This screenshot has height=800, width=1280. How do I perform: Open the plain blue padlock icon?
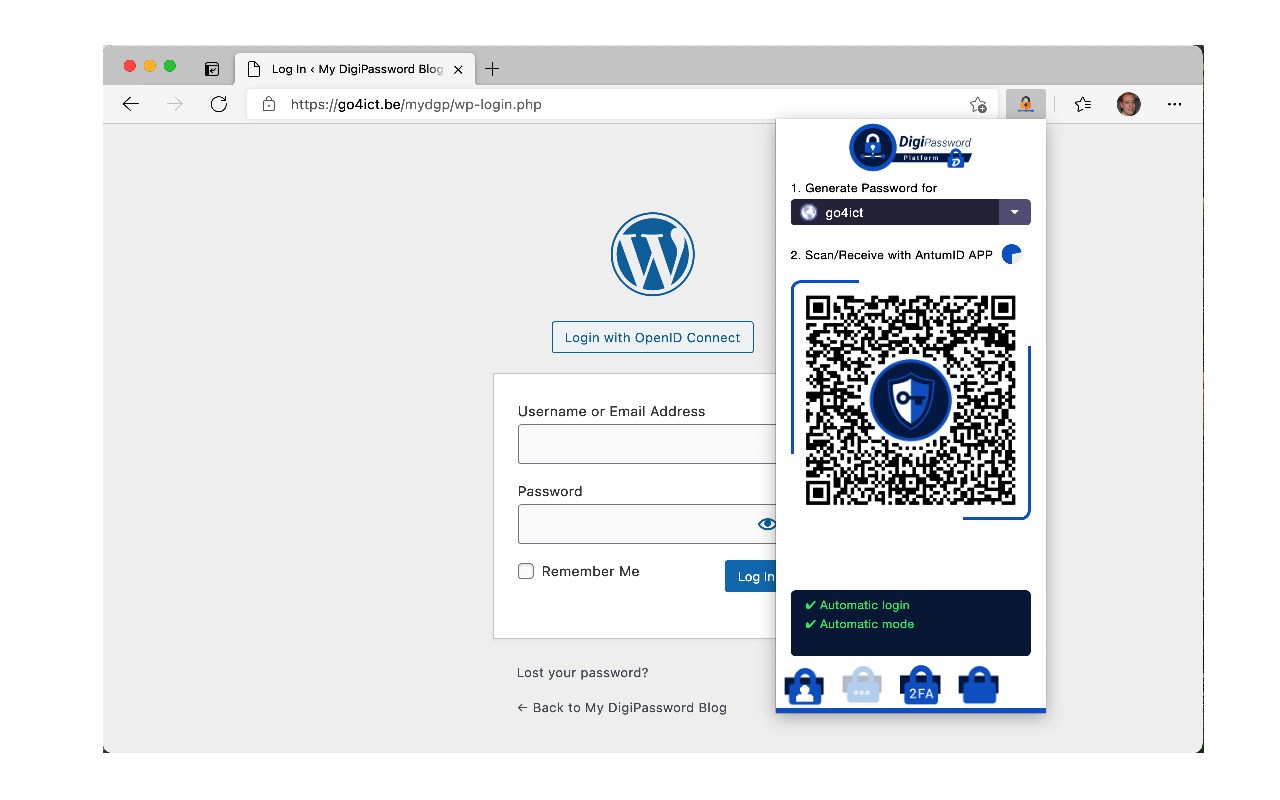pos(978,686)
